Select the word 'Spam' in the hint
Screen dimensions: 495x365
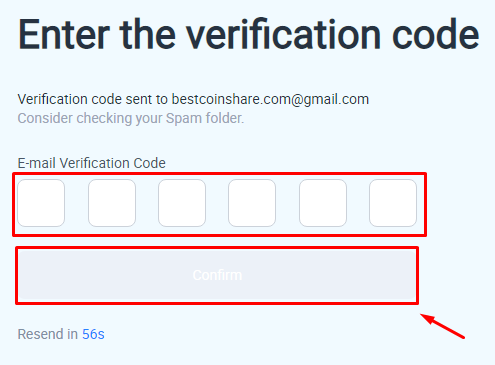(x=184, y=118)
